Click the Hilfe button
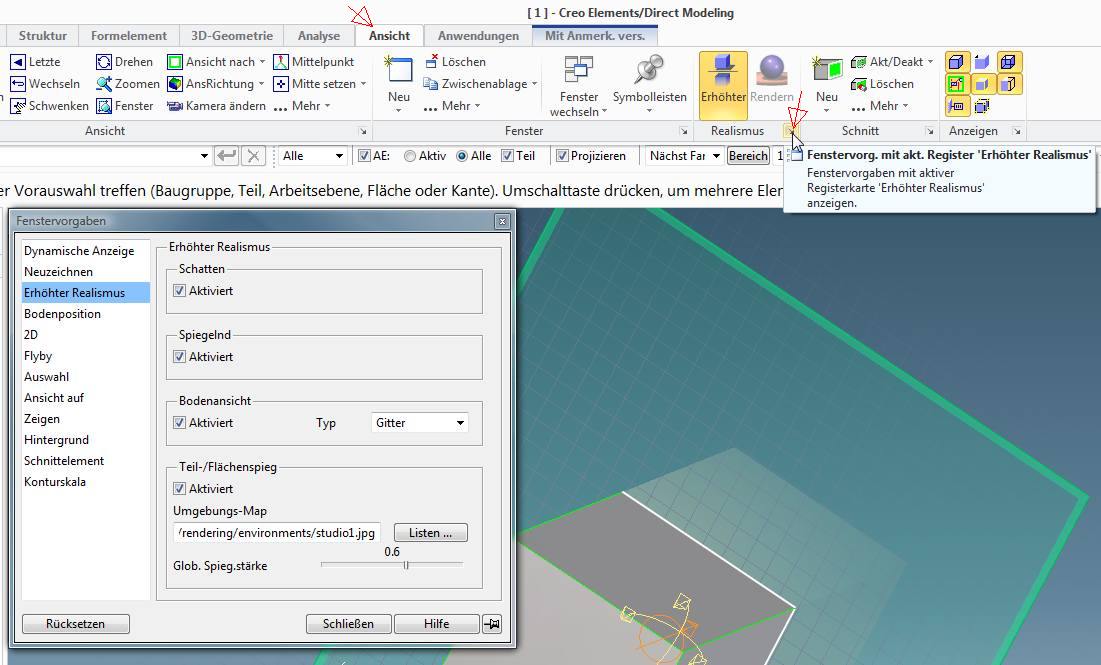This screenshot has width=1101, height=665. coord(437,624)
